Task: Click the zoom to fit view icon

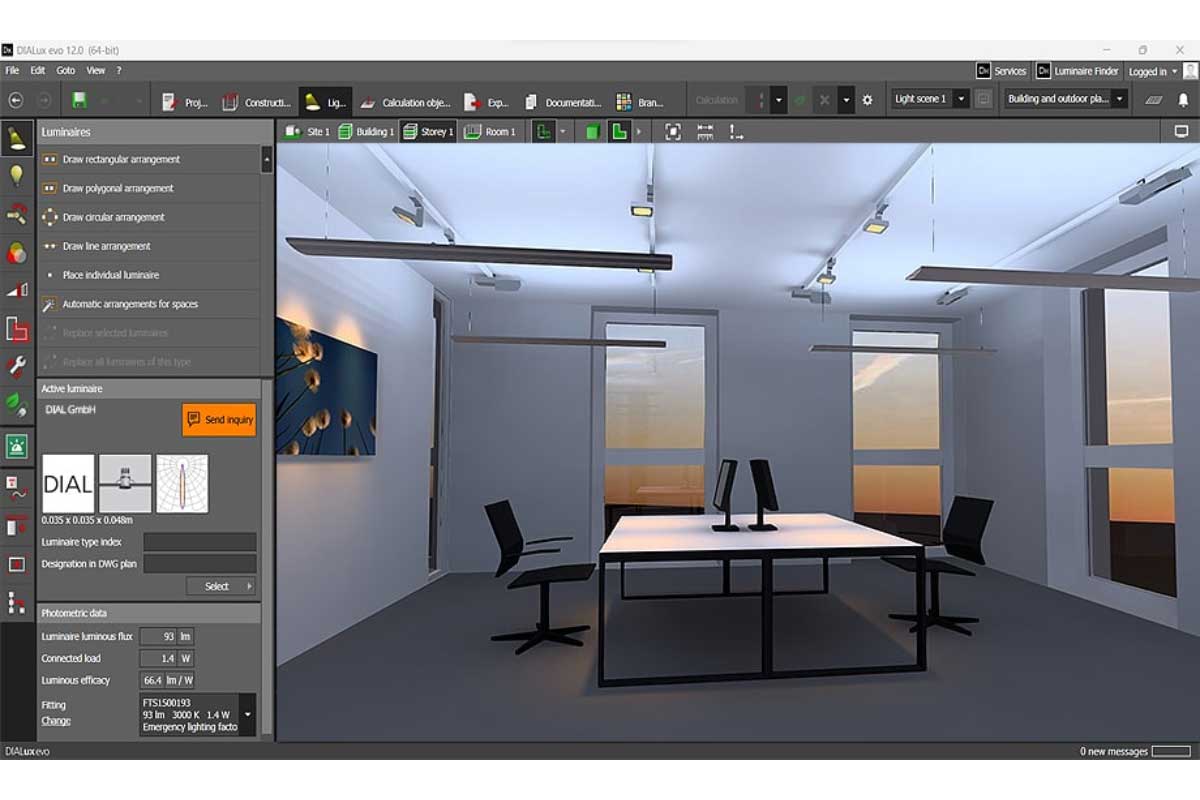Action: (x=673, y=132)
